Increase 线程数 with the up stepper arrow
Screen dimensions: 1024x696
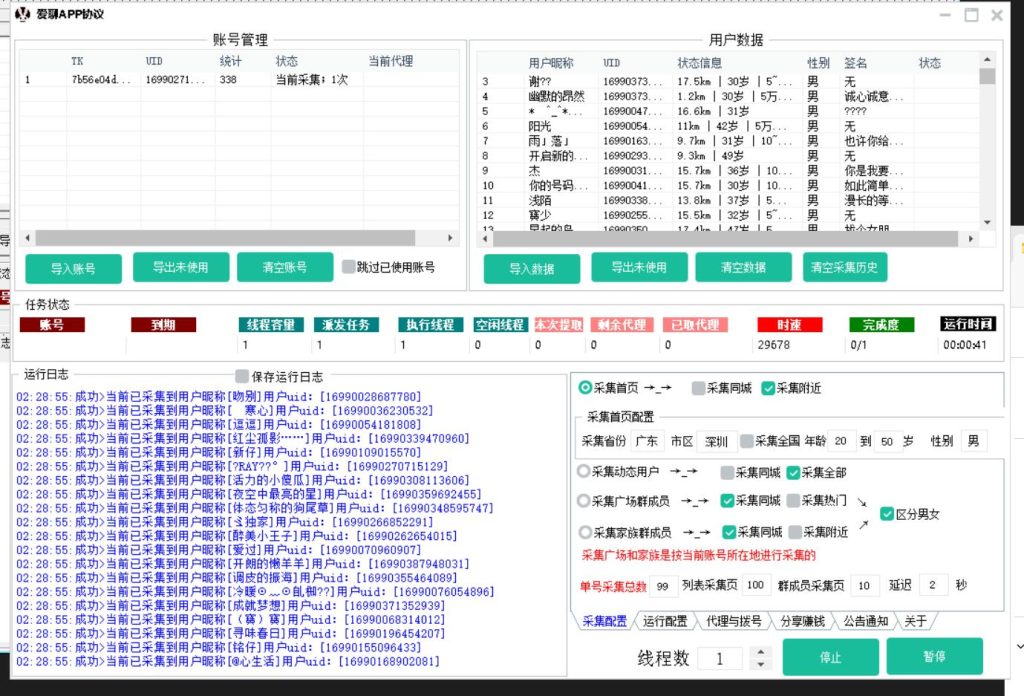(762, 652)
